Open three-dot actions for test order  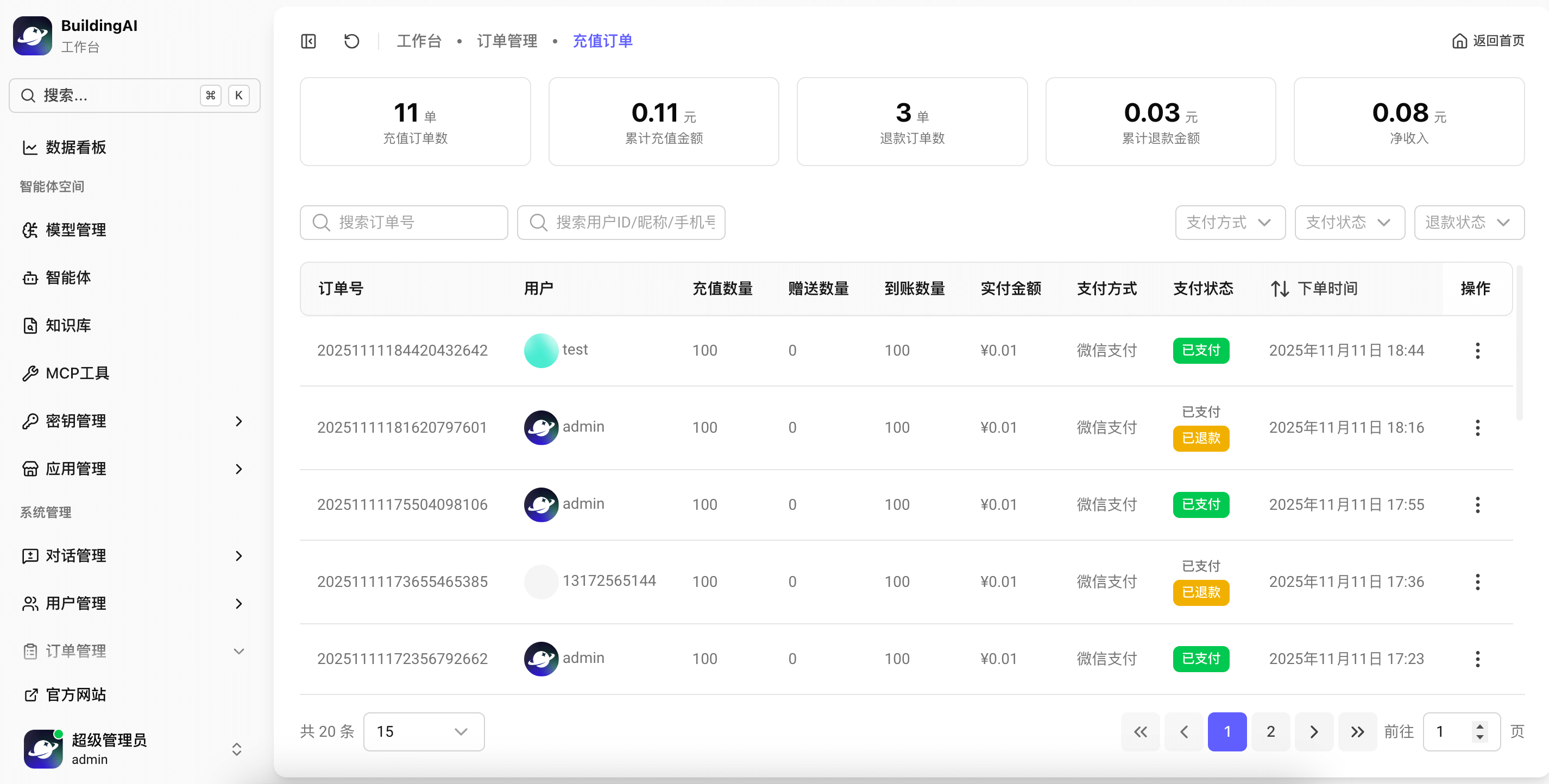1477,351
